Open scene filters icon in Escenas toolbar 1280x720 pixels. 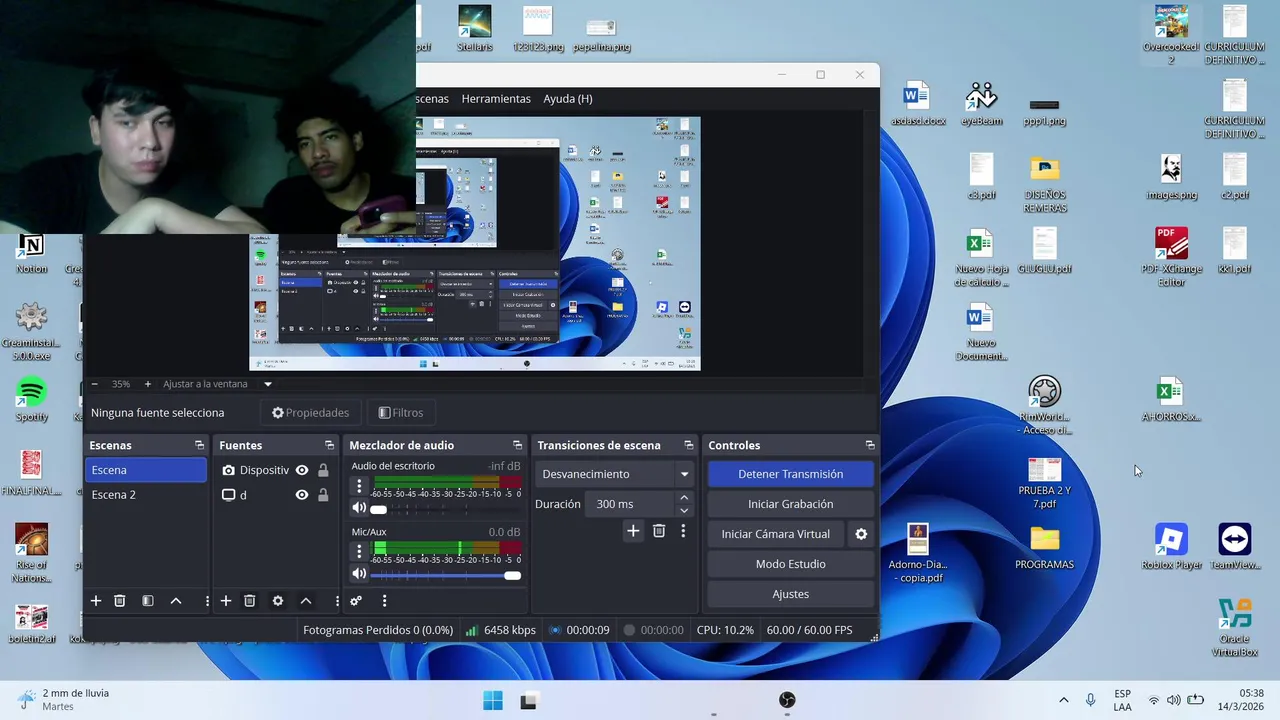point(148,601)
